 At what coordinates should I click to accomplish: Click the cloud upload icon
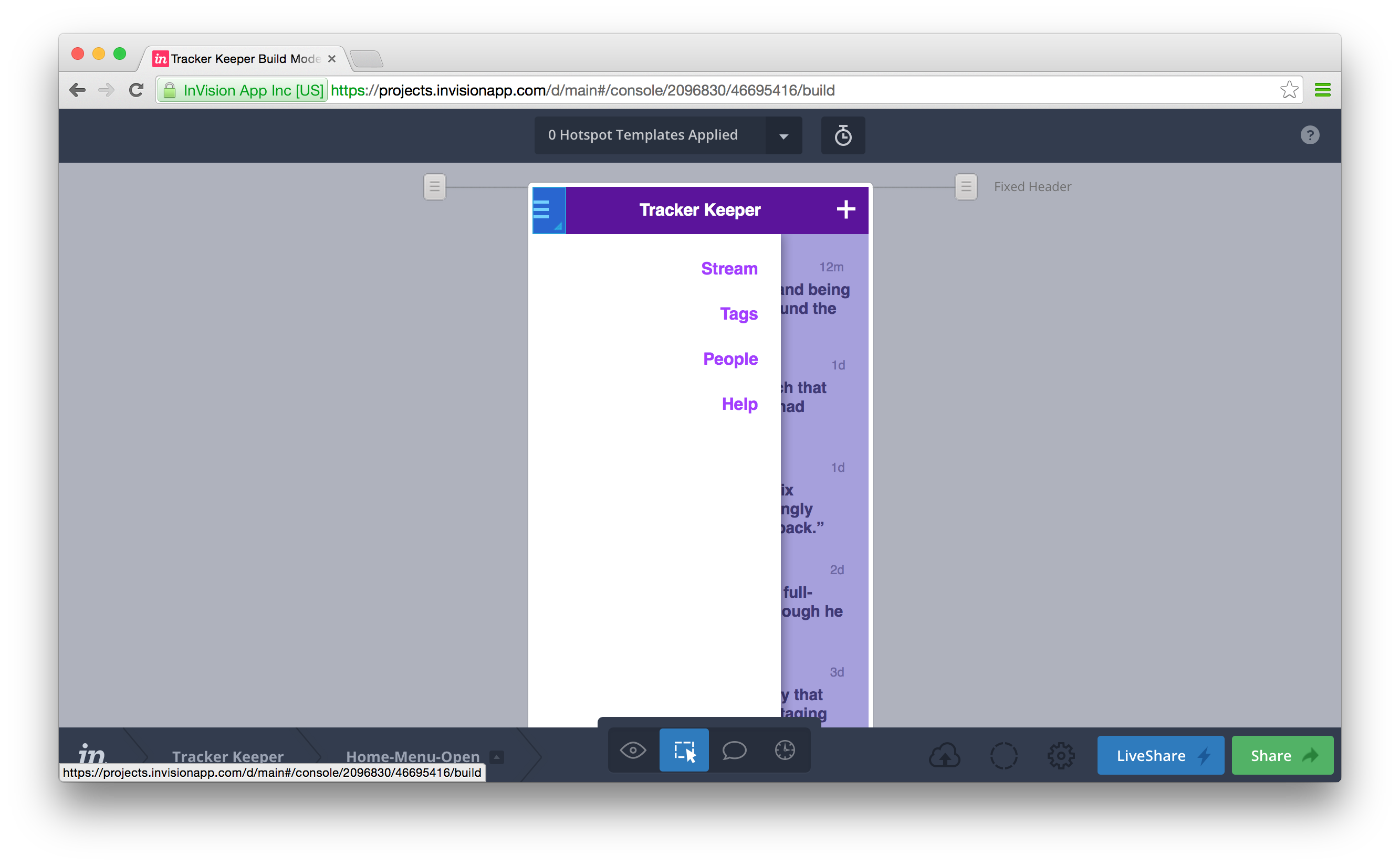(944, 755)
